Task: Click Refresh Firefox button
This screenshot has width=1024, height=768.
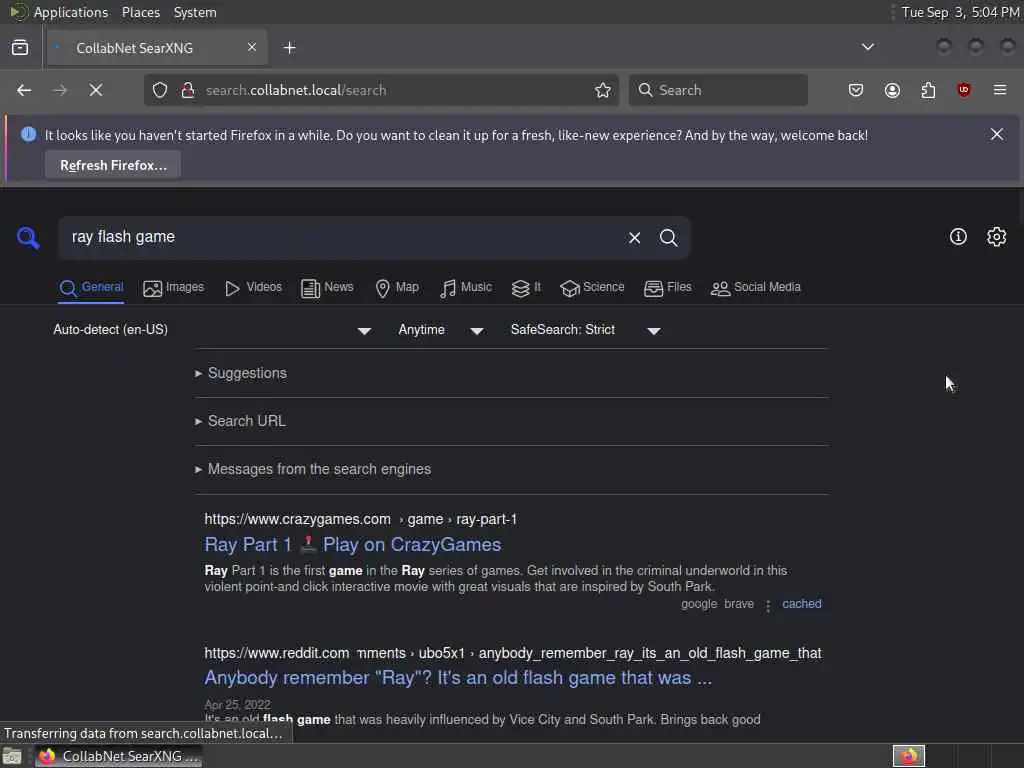Action: click(x=113, y=165)
